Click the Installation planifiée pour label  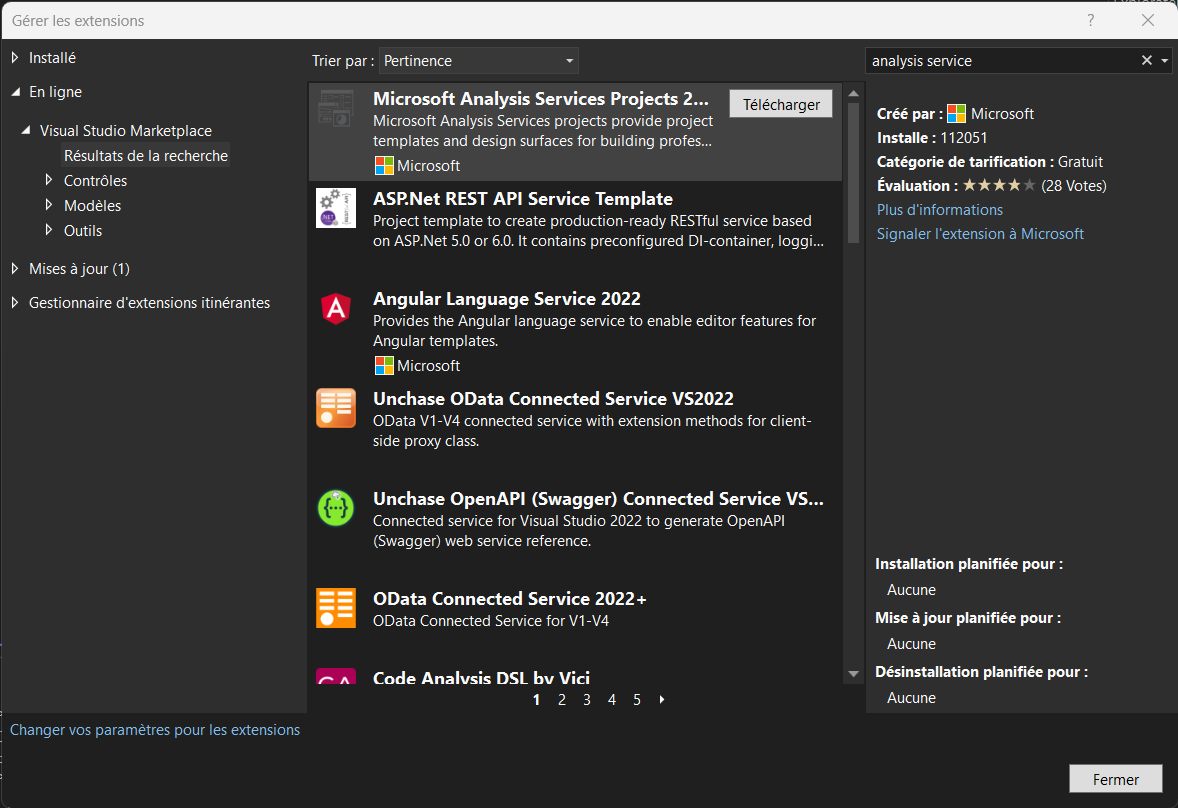969,564
